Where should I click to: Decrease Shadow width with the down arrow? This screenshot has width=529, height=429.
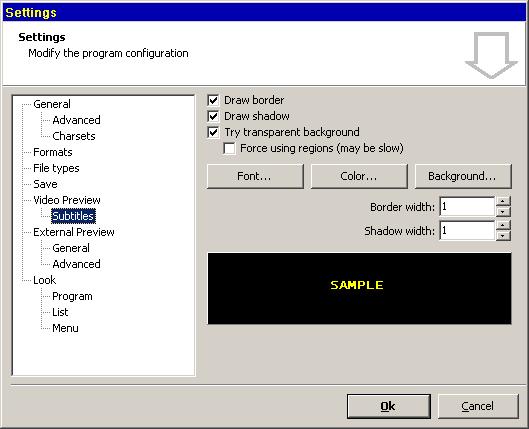point(503,236)
